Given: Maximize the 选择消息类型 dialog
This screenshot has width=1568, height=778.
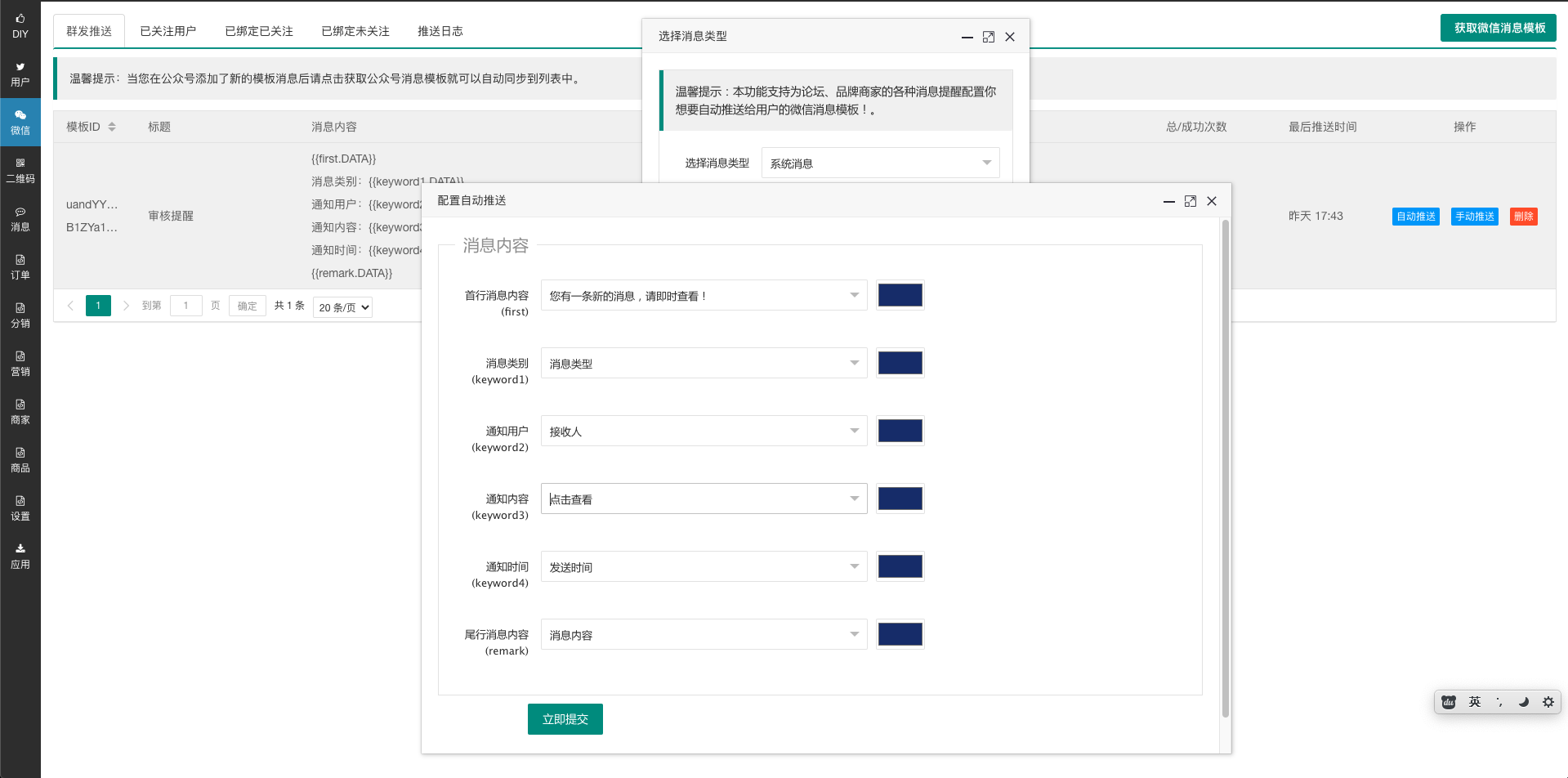Looking at the screenshot, I should (x=989, y=37).
